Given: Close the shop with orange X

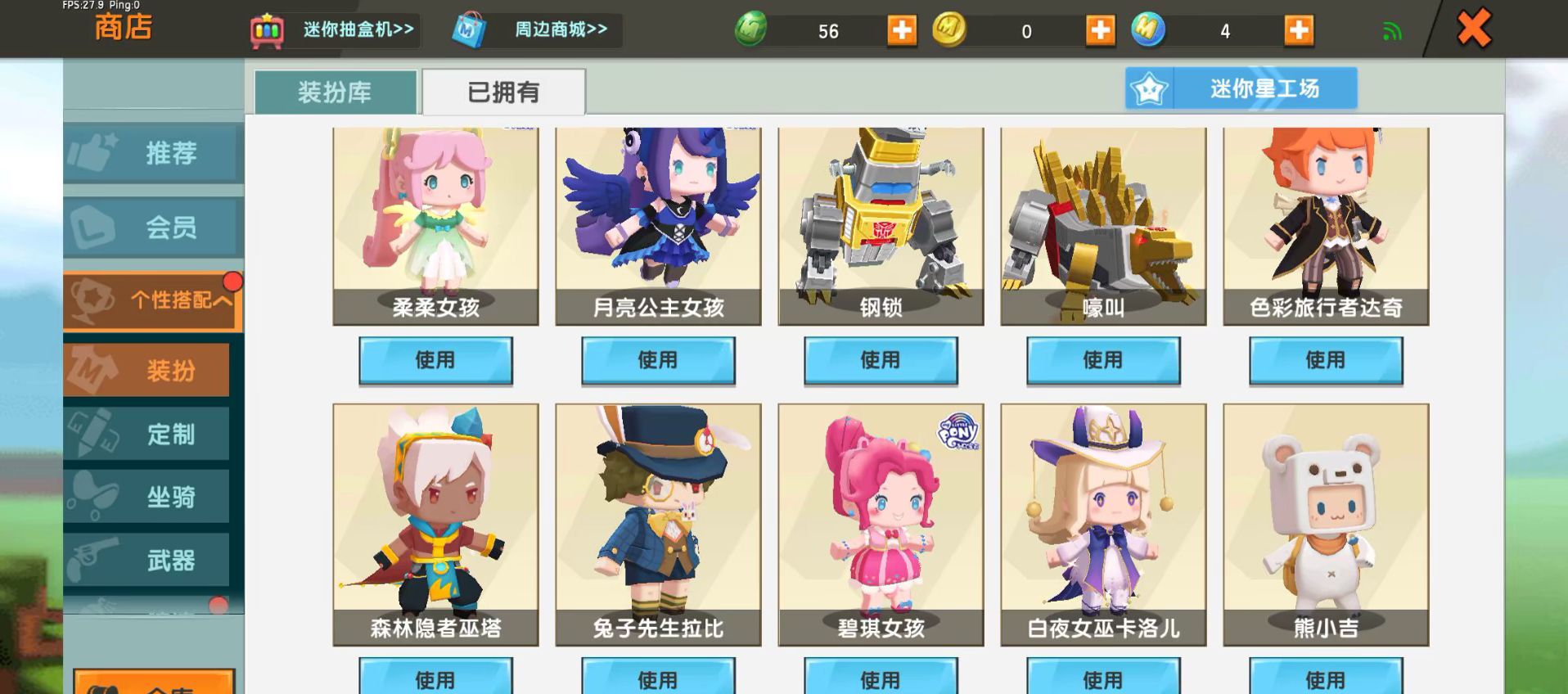Looking at the screenshot, I should 1474,29.
